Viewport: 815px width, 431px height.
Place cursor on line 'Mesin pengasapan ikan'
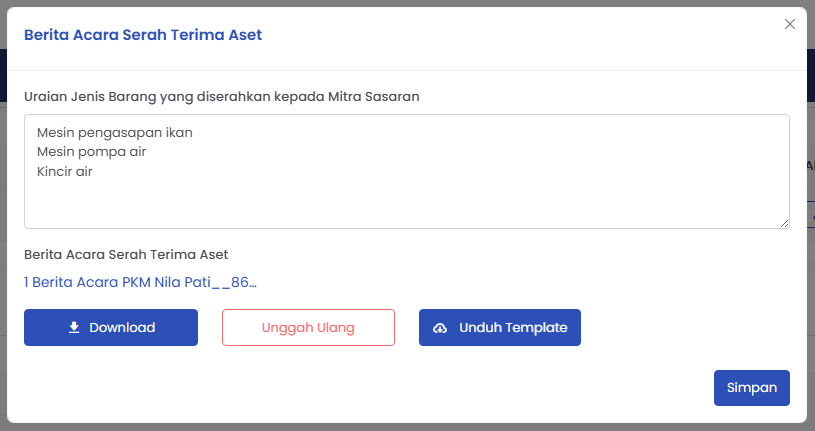(114, 132)
